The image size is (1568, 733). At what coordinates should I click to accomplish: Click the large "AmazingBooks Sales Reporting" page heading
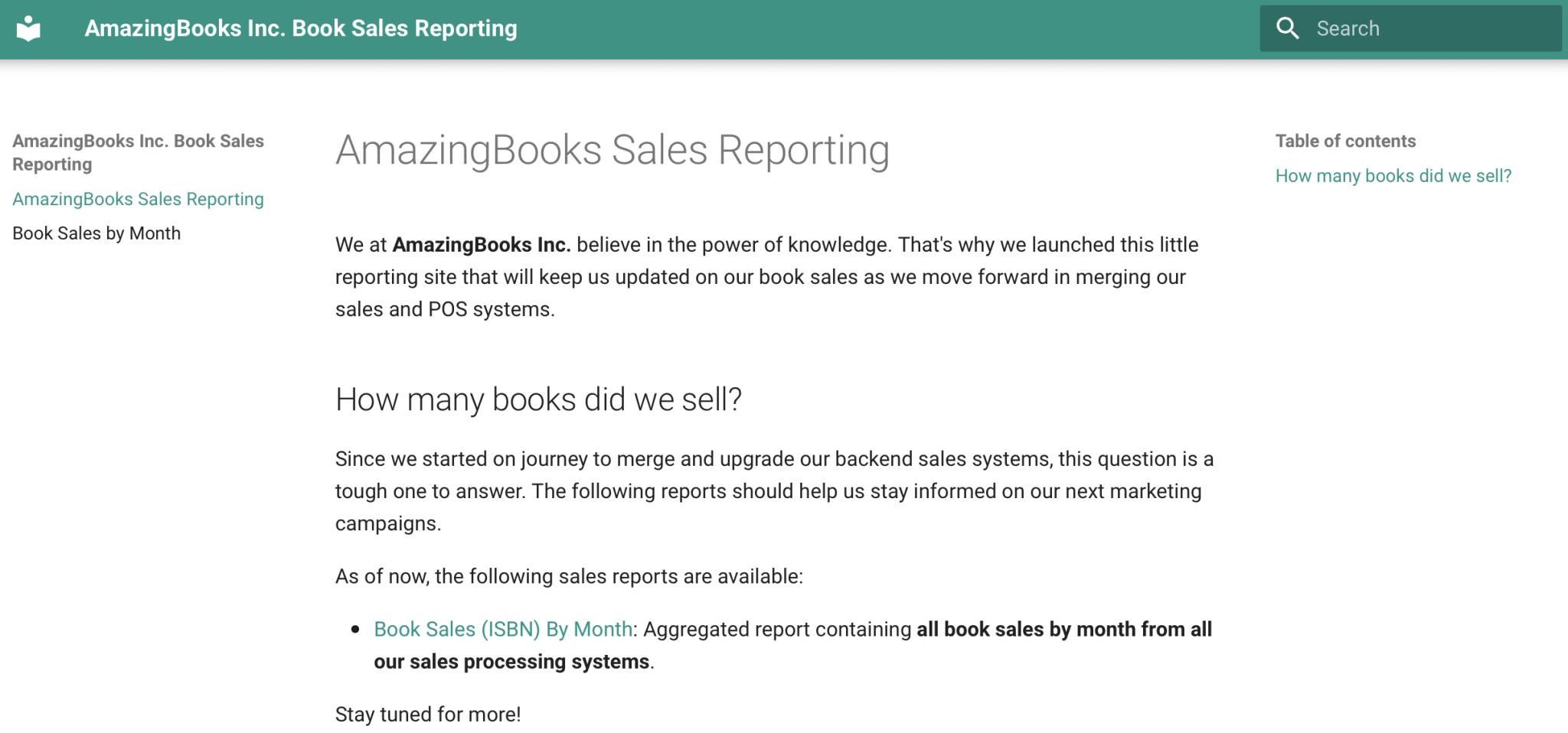pos(612,150)
